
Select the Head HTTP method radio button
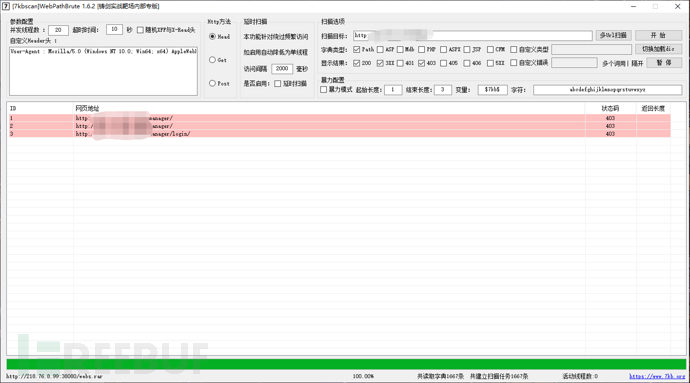pyautogui.click(x=212, y=37)
